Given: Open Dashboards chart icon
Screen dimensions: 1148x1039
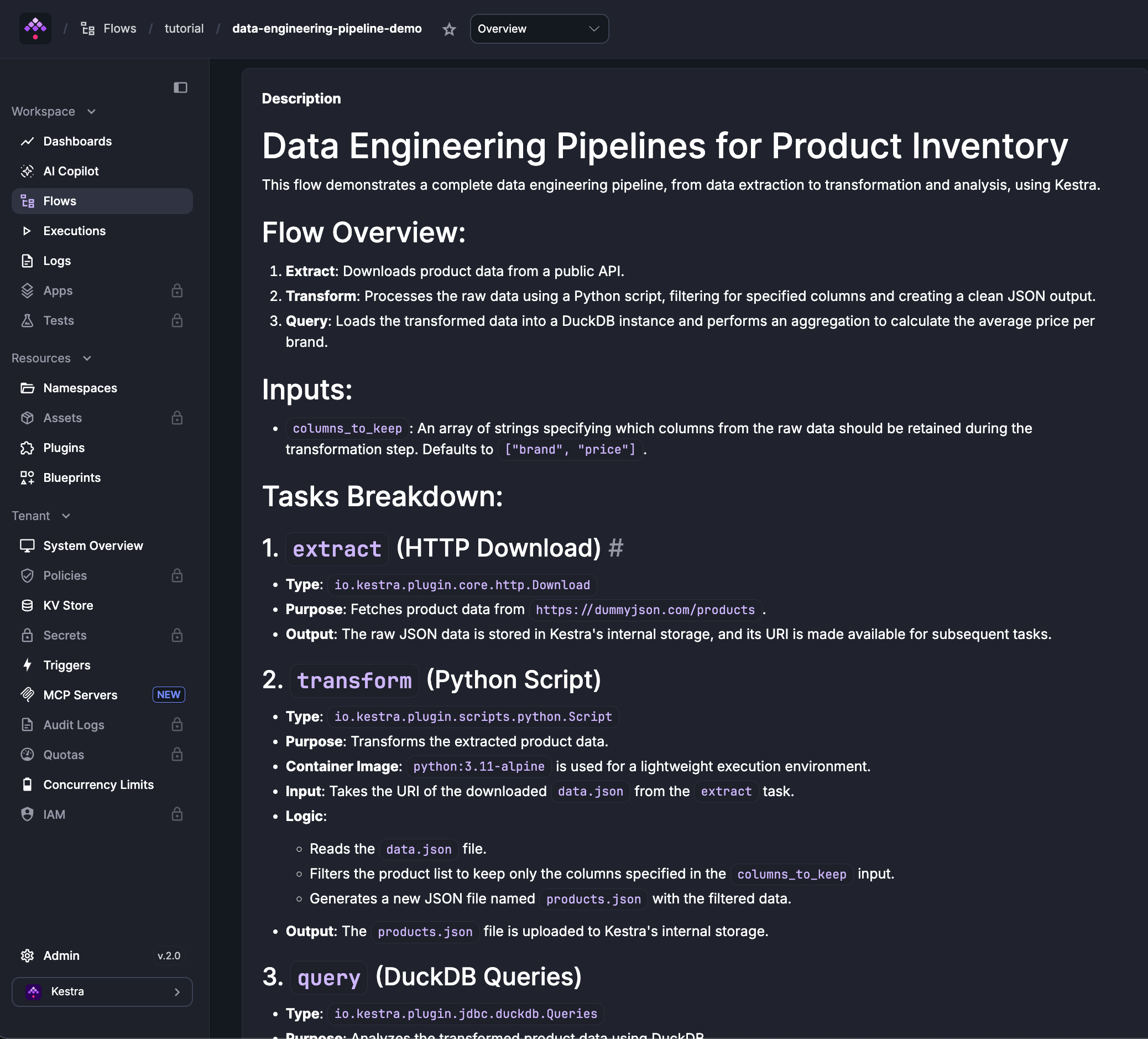Looking at the screenshot, I should click(x=27, y=141).
